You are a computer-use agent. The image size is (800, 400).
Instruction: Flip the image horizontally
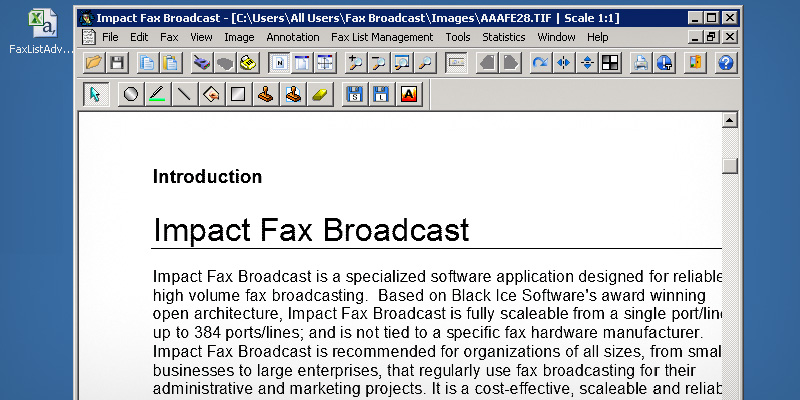point(563,62)
